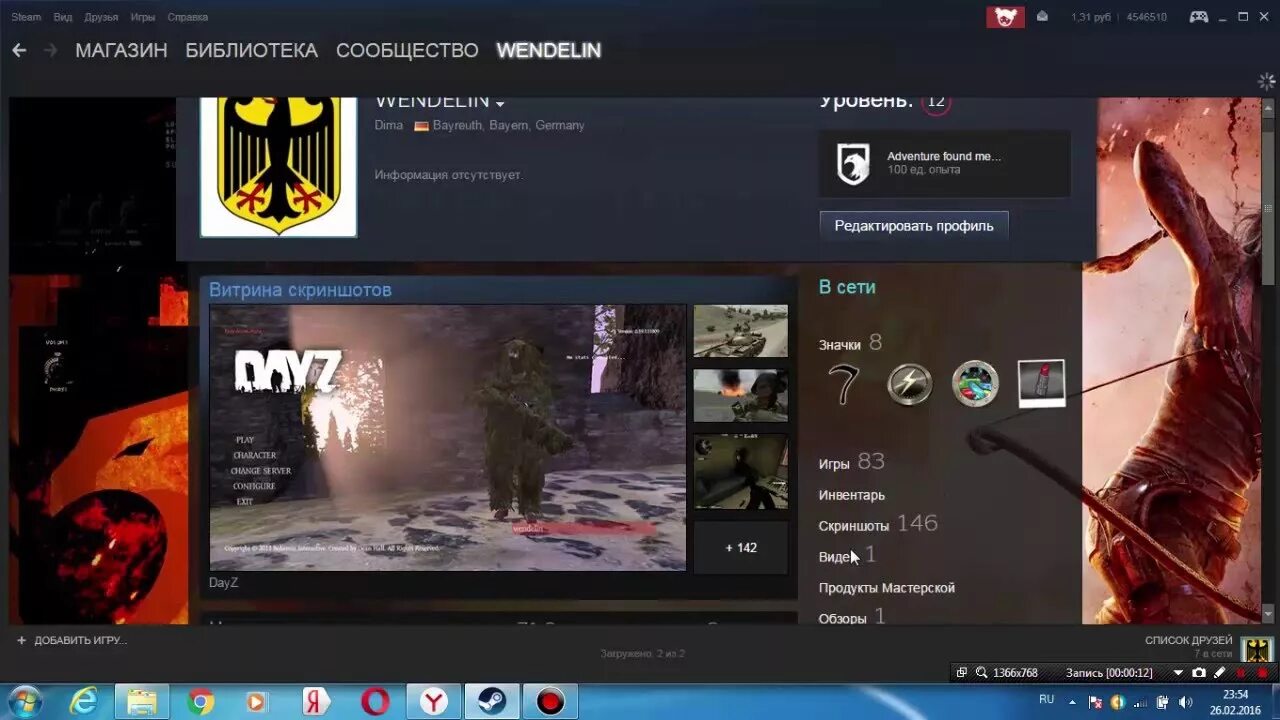Open the Значки 8 link
The height and width of the screenshot is (720, 1280).
(850, 343)
